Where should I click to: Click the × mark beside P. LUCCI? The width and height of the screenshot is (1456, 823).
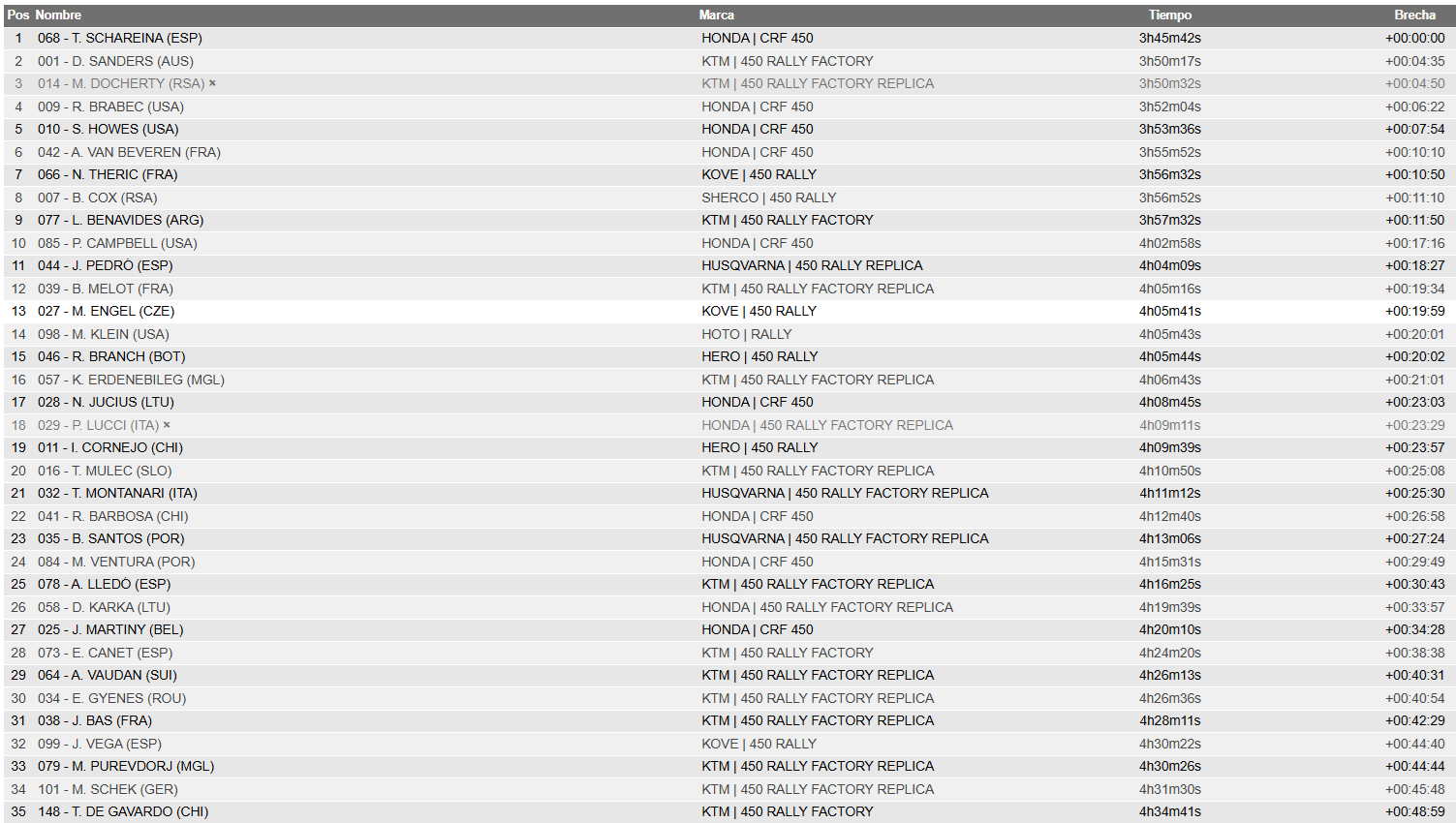point(167,425)
